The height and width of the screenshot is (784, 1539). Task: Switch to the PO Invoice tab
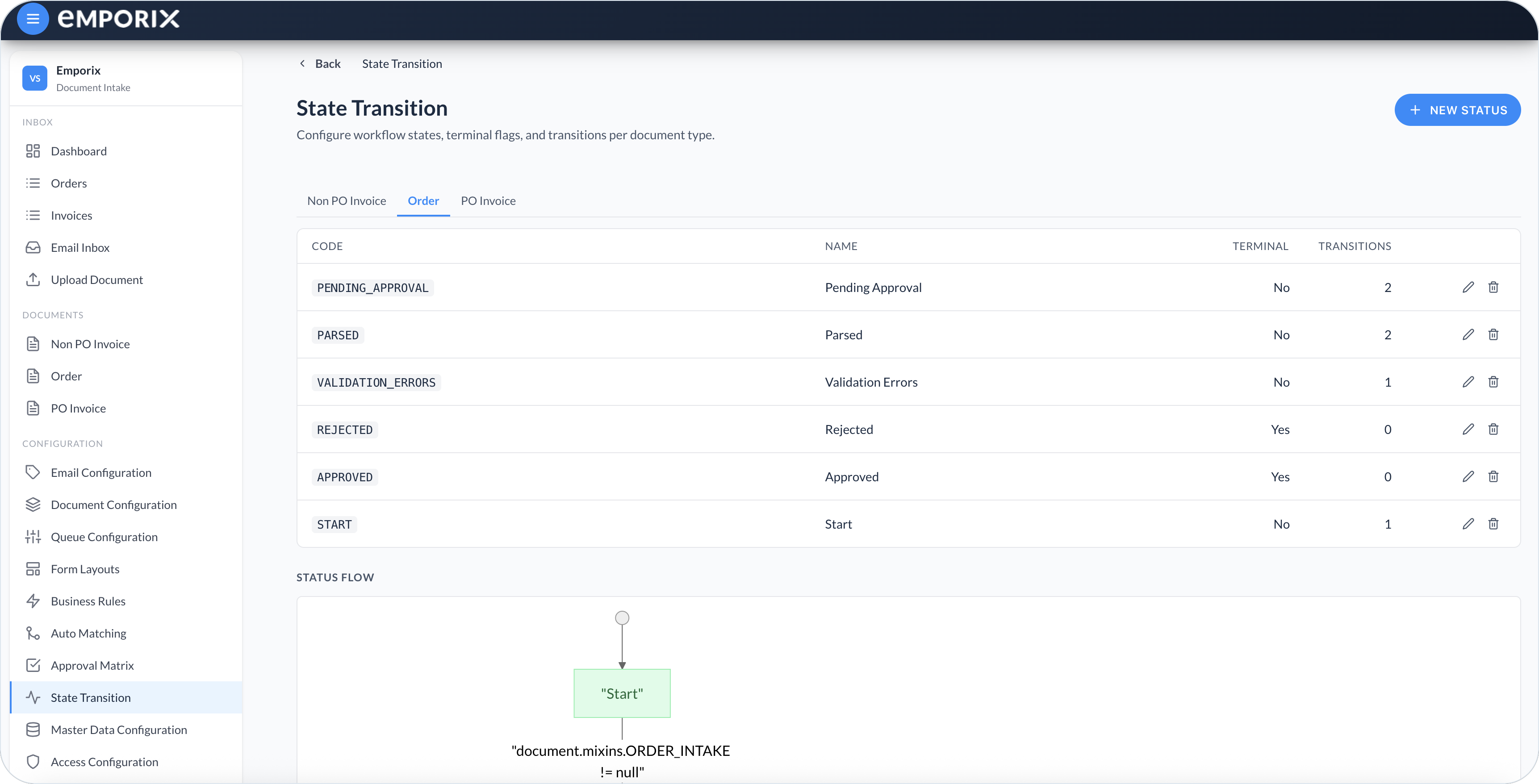click(488, 200)
